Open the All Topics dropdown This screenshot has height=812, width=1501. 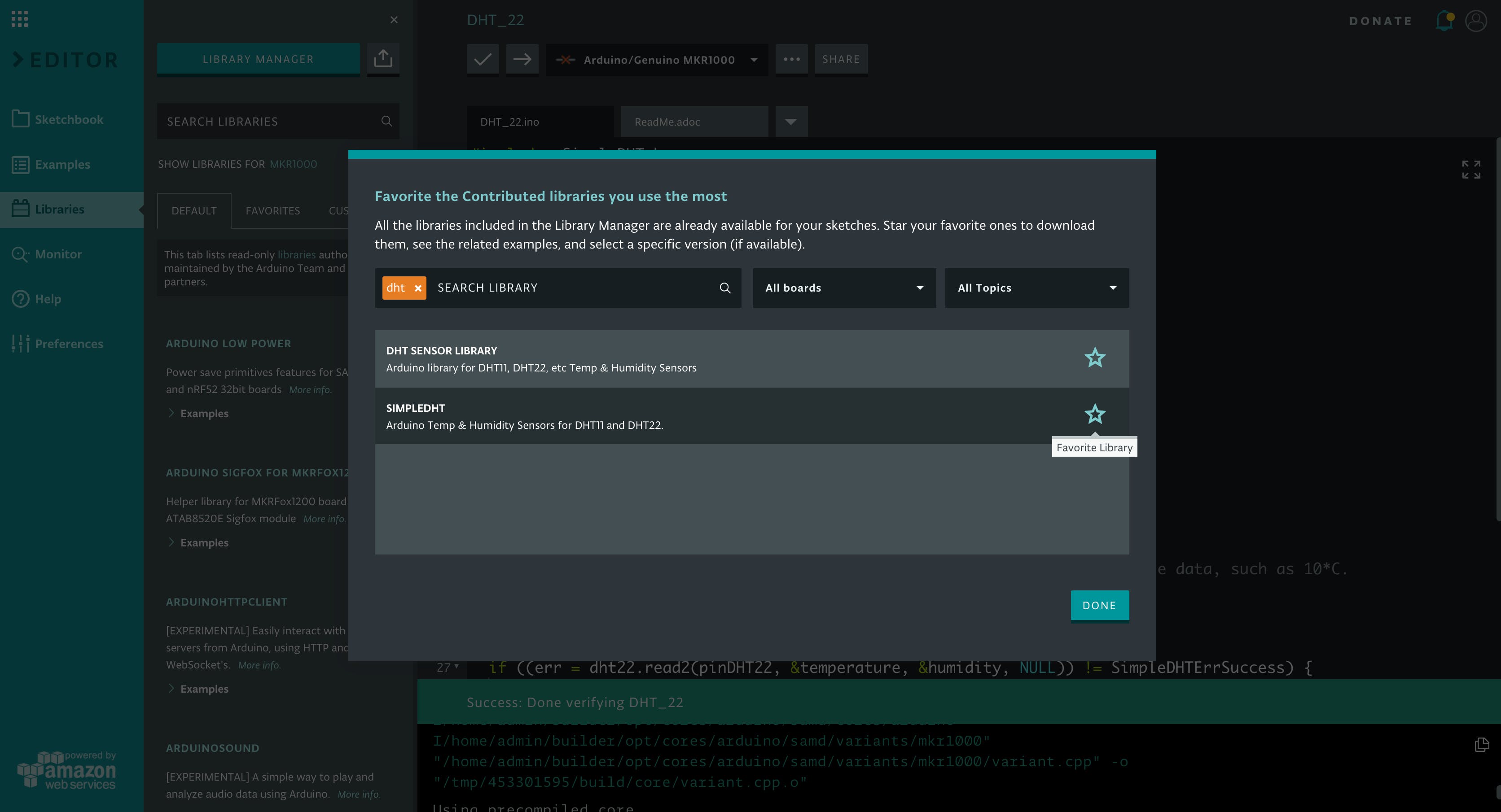[x=1036, y=288]
